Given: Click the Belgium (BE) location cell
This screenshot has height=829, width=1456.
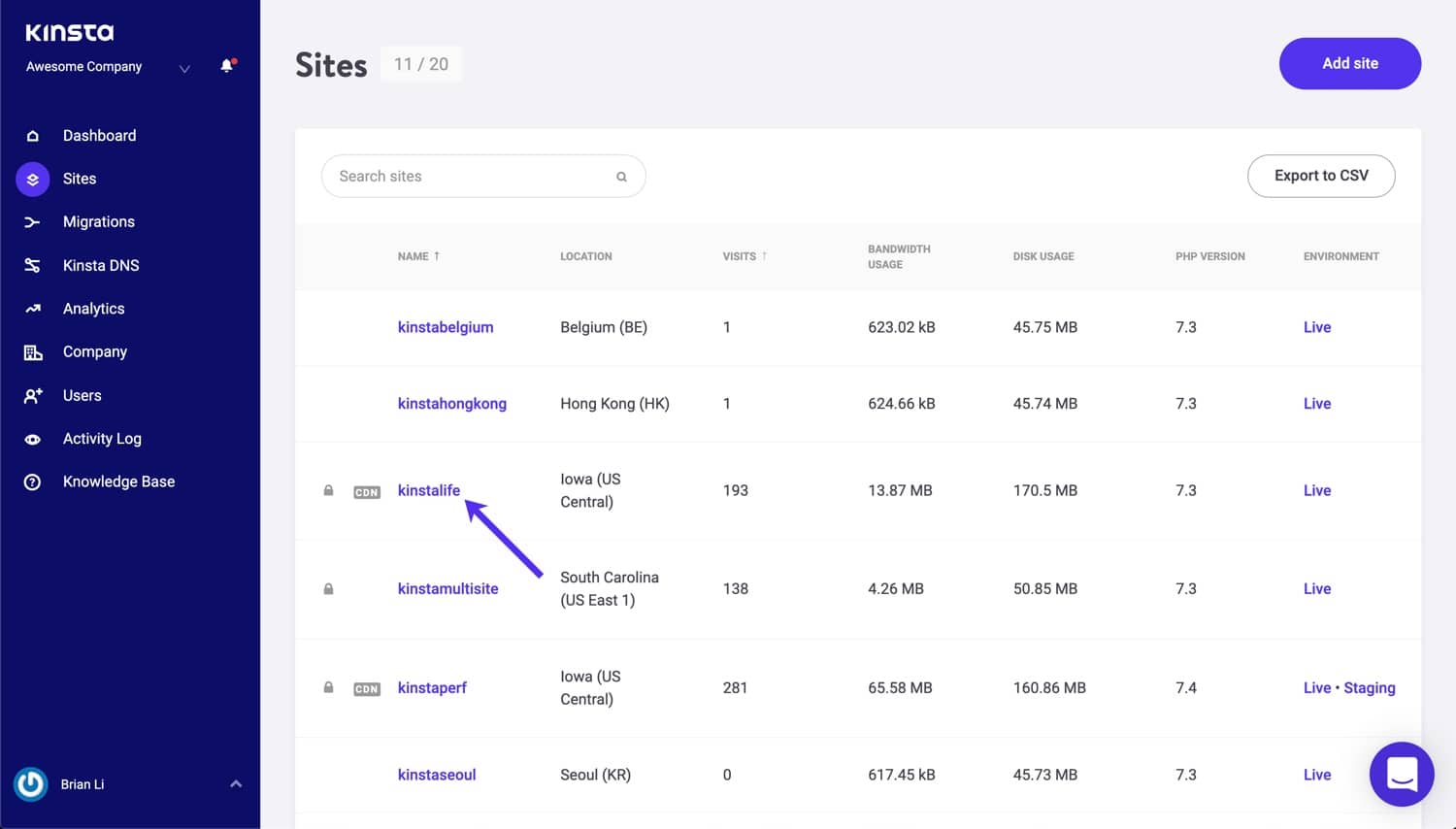Looking at the screenshot, I should tap(604, 327).
